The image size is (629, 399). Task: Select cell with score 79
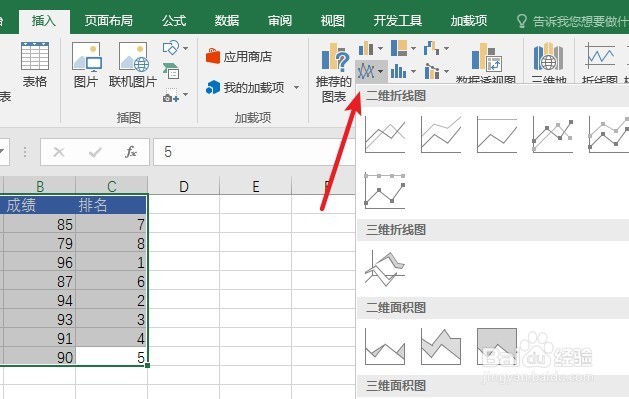click(x=39, y=243)
